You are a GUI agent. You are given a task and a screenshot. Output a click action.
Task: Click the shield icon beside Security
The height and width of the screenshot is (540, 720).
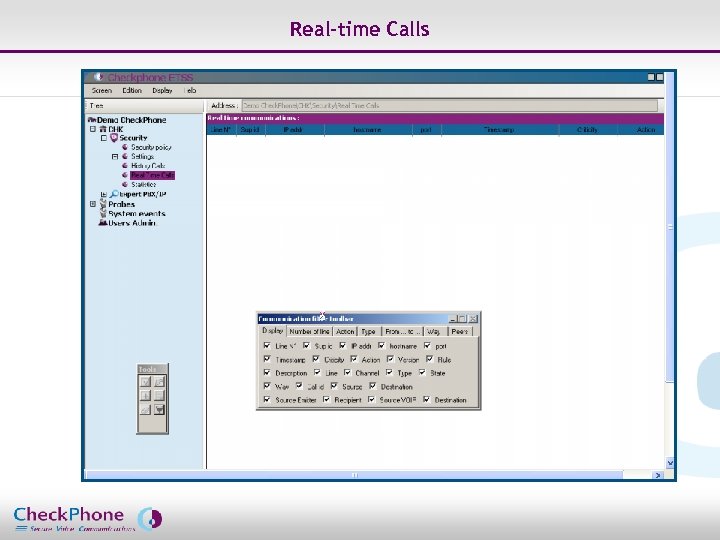point(114,138)
